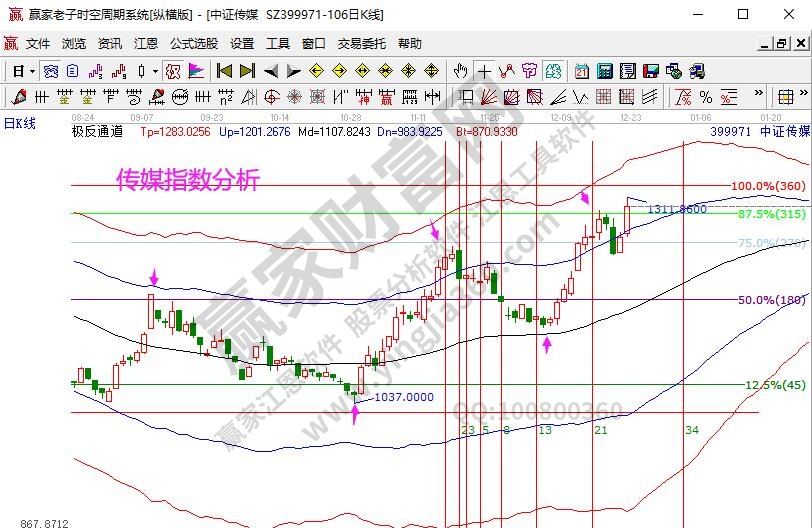Open the calculator icon in toolbar
Screen dimensions: 812x528
[x=604, y=71]
